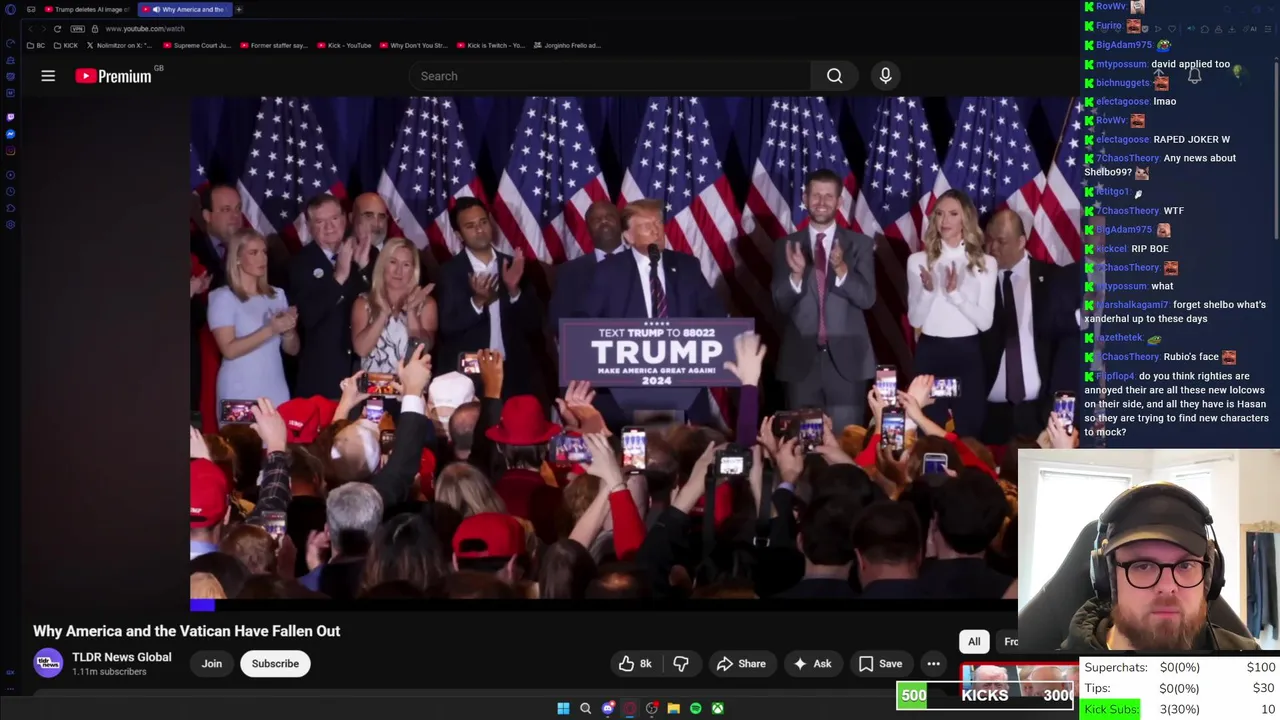Subscribe to TLDR News Global
Viewport: 1280px width, 720px height.
(x=275, y=663)
